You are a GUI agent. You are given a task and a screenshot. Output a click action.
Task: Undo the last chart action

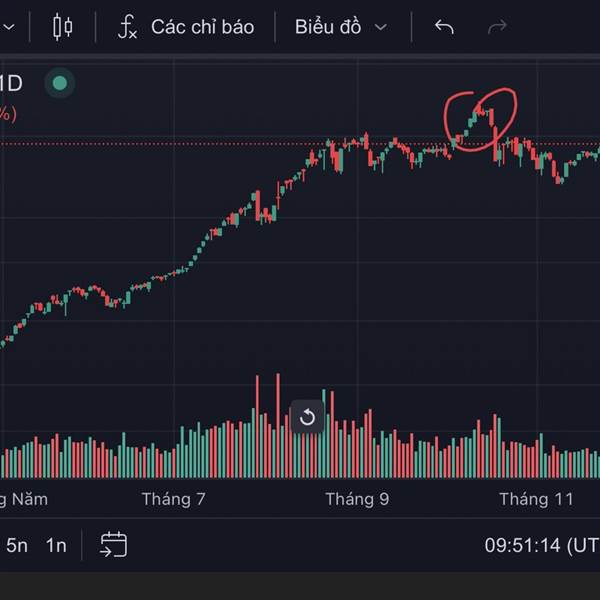(x=445, y=27)
